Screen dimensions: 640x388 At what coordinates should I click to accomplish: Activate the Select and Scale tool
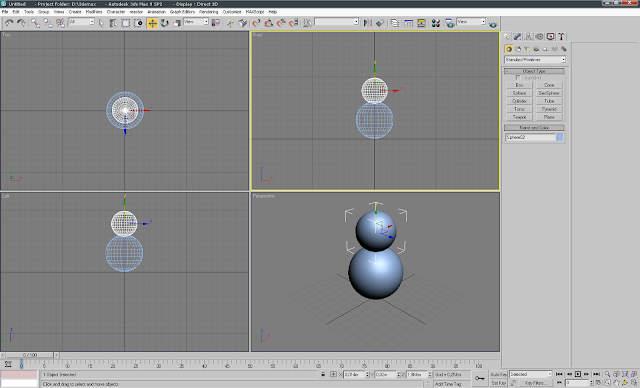[x=177, y=23]
